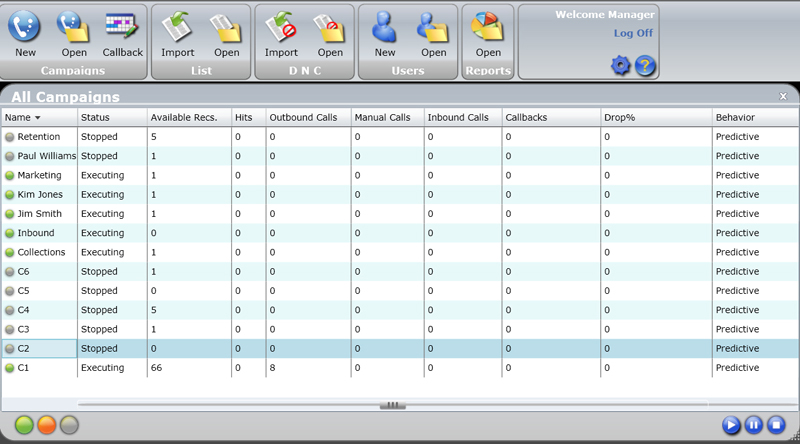
Task: Start the selected campaign with play button
Action: click(x=731, y=425)
